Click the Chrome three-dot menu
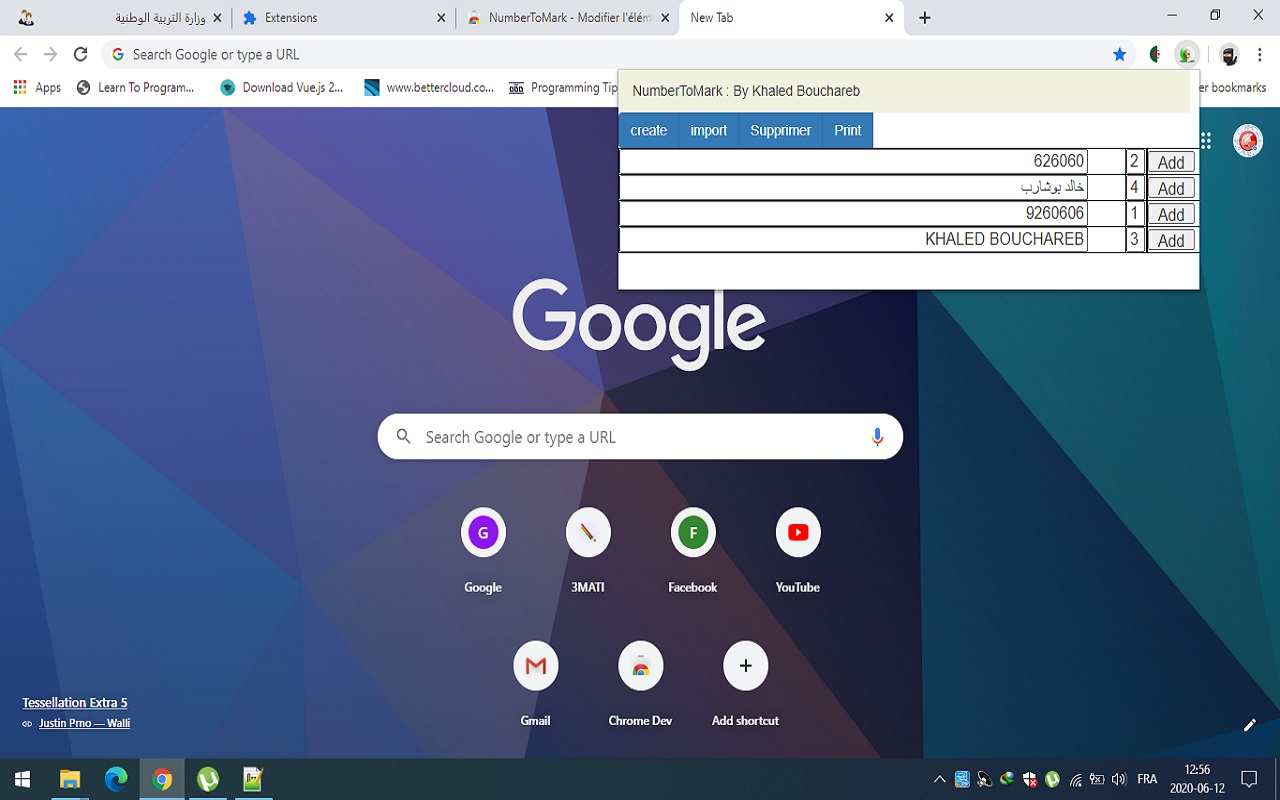 click(1259, 53)
